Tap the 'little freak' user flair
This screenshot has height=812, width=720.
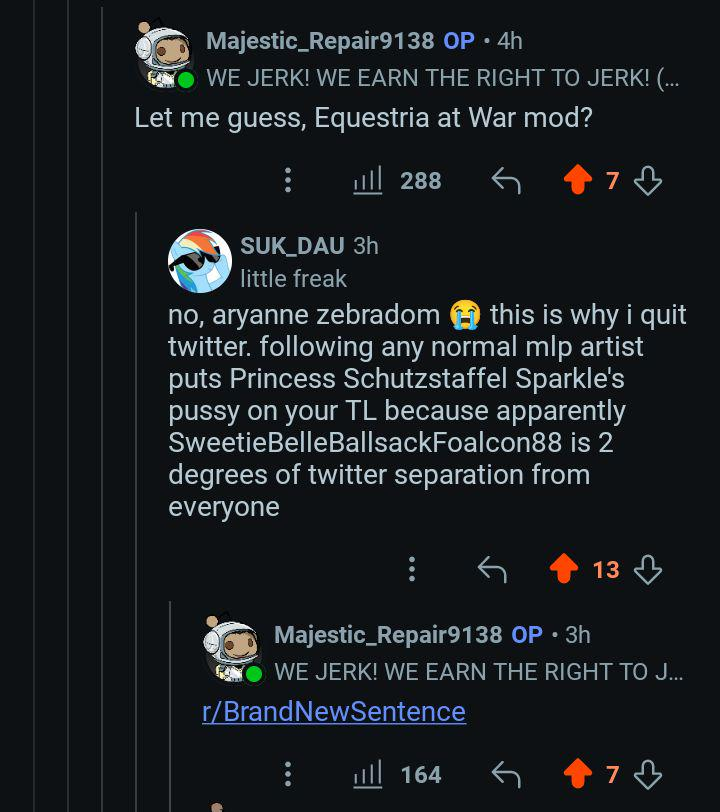294,278
